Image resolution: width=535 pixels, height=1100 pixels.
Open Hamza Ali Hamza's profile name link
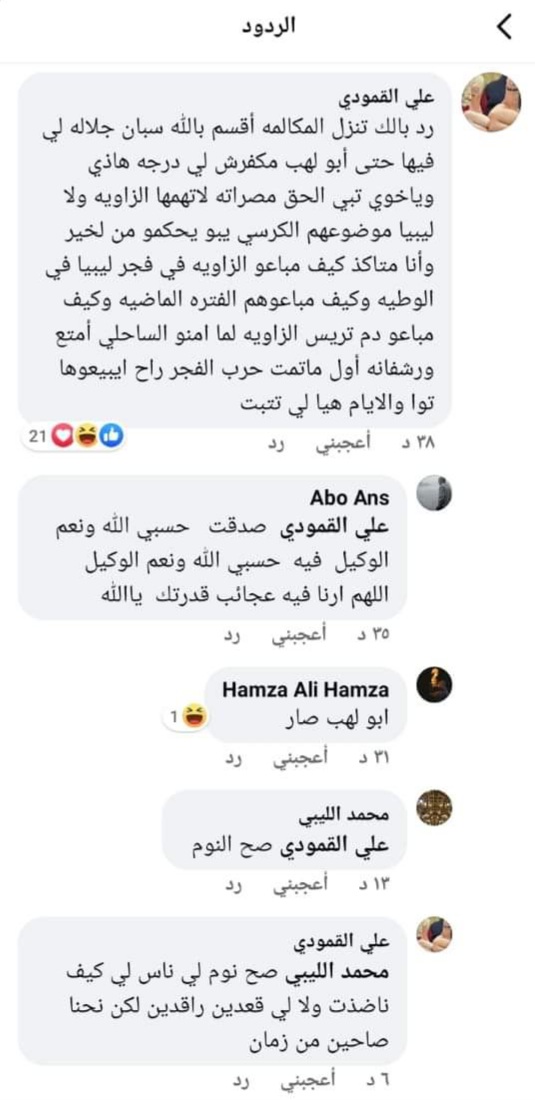coord(305,690)
